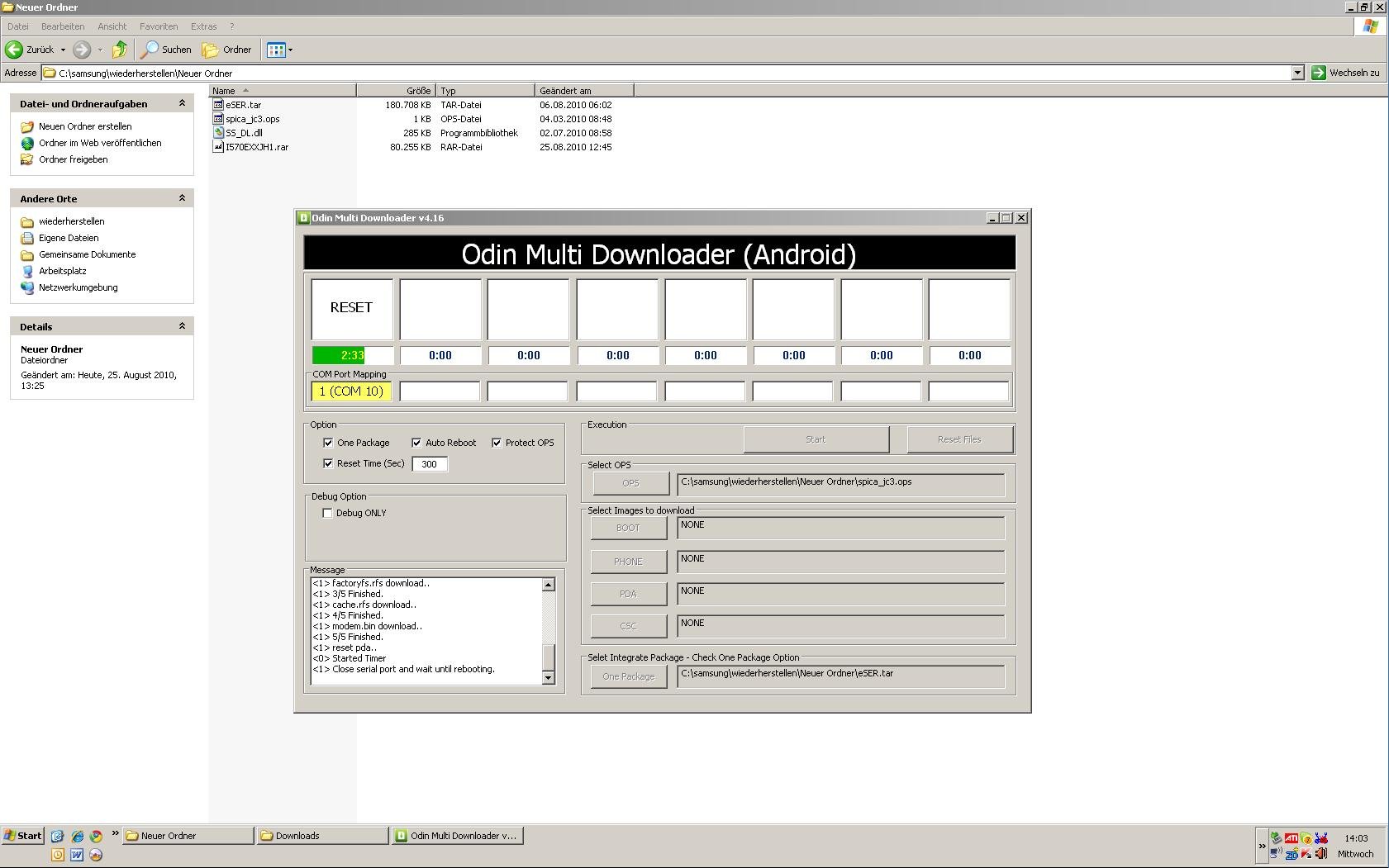Open the Ansicht menu
This screenshot has width=1389, height=868.
click(x=112, y=26)
